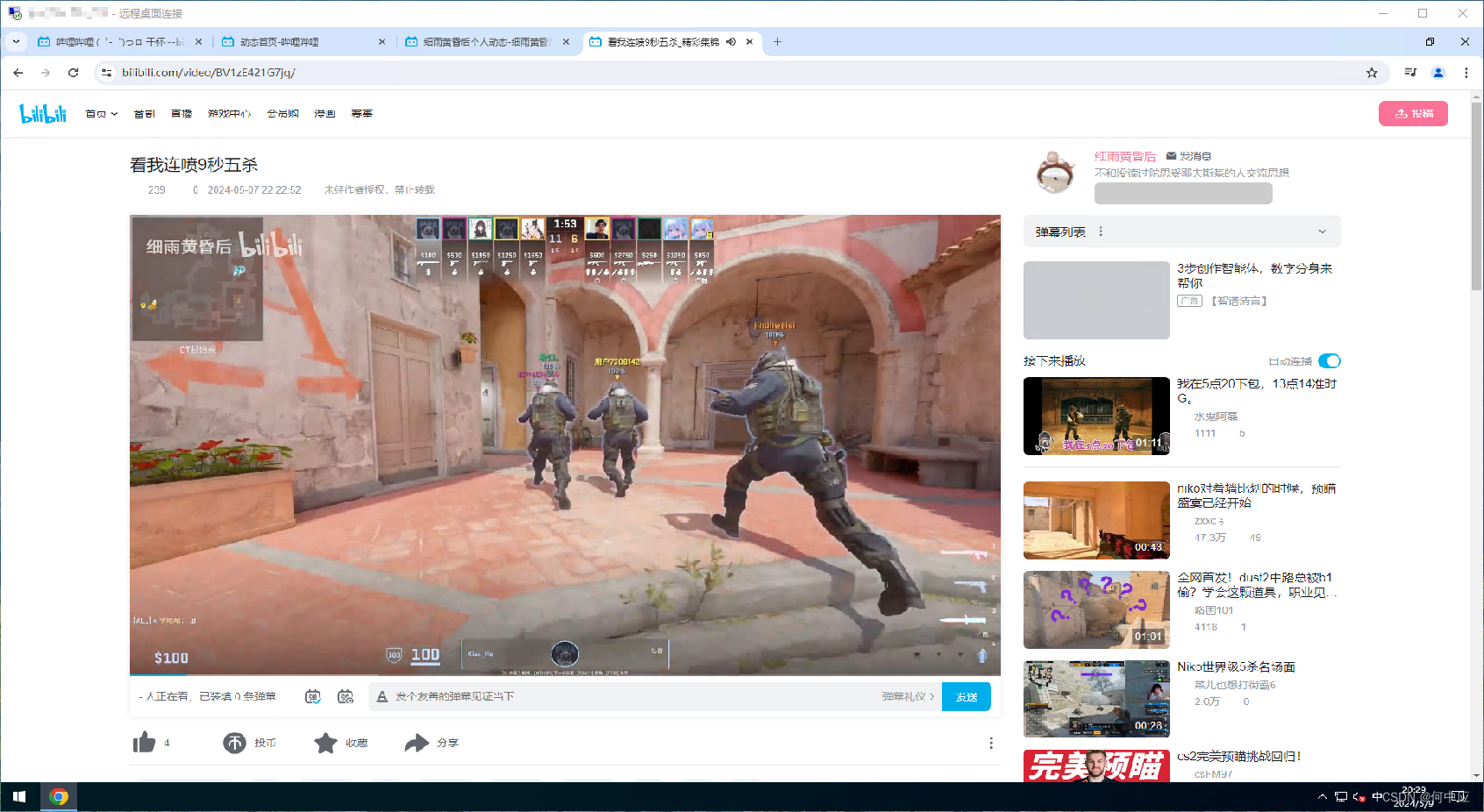The width and height of the screenshot is (1484, 812).
Task: Open thumbnail of 00:28 Niko video
Action: pos(1096,699)
